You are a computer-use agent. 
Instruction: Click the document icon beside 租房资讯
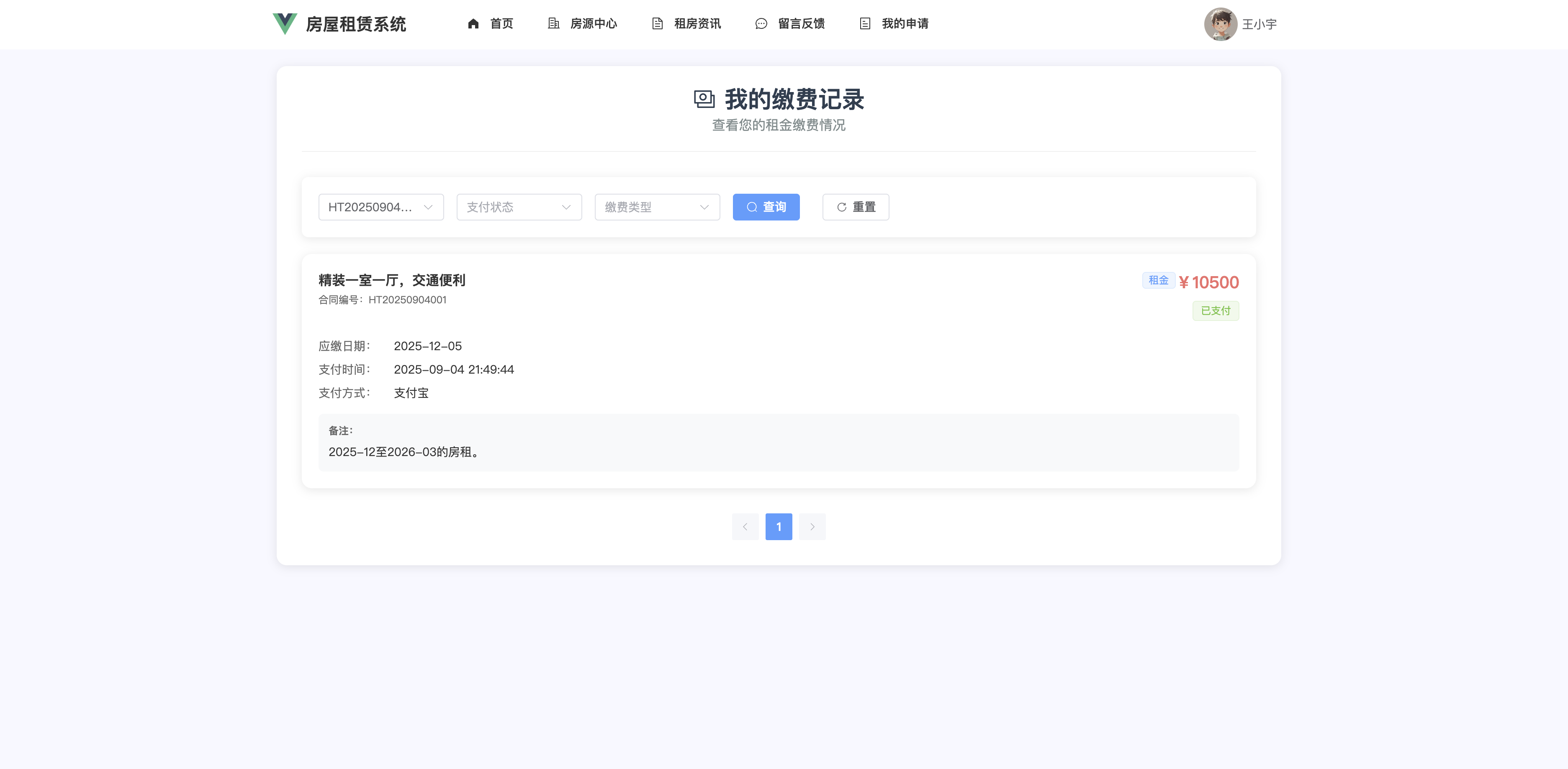click(x=658, y=24)
